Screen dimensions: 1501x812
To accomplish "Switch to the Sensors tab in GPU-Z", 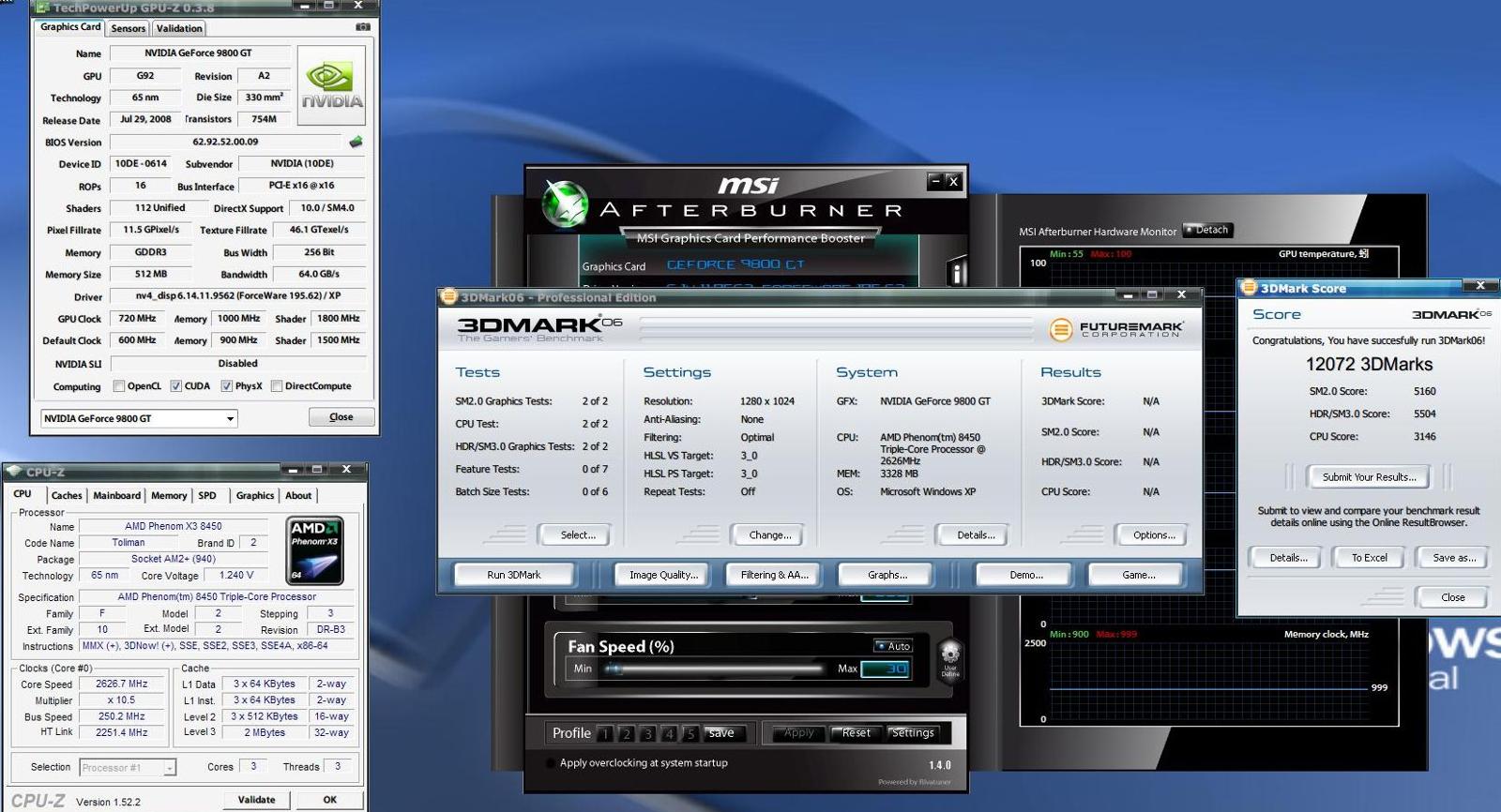I will 129,28.
